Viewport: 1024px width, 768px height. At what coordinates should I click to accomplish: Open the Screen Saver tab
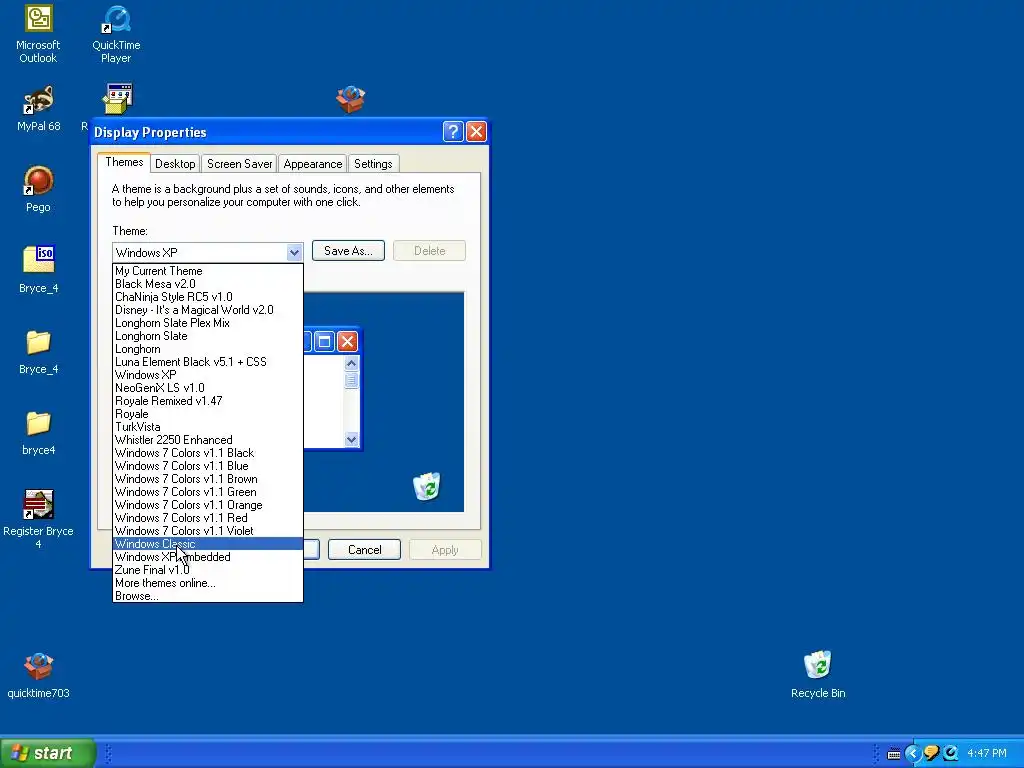click(x=240, y=164)
